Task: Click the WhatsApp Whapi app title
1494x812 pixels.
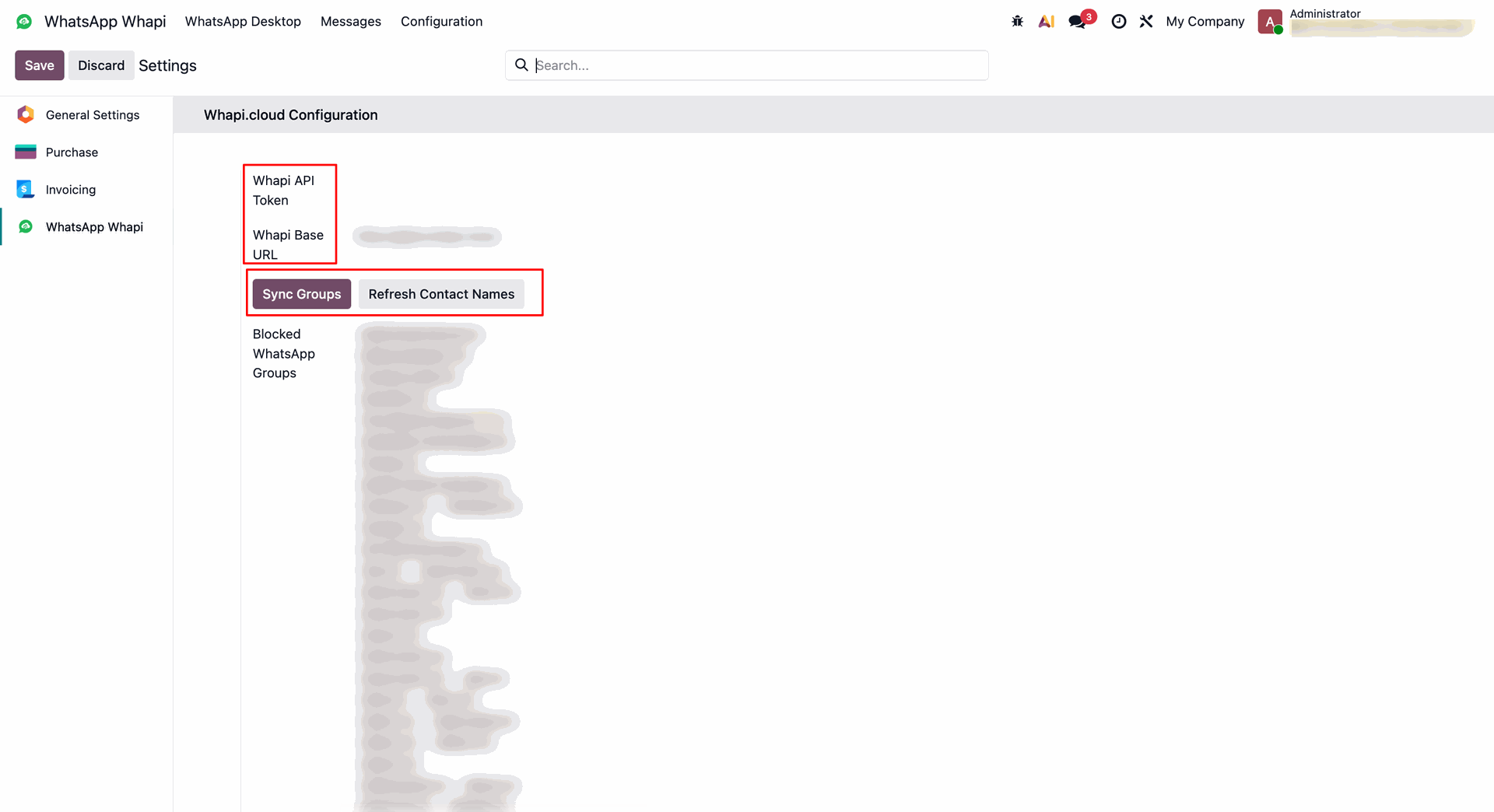Action: pos(105,22)
